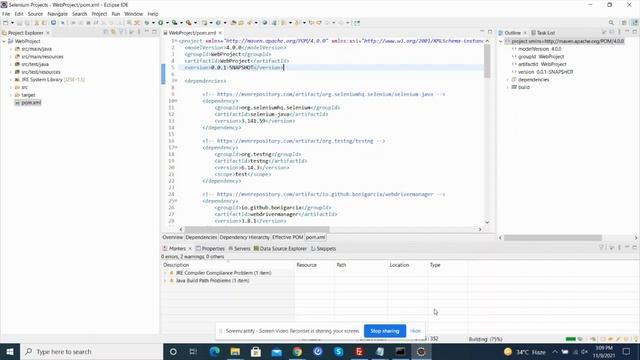Click the search magnifier icon at toolbar right
Screen dimensions: 640x360
(x=611, y=23)
